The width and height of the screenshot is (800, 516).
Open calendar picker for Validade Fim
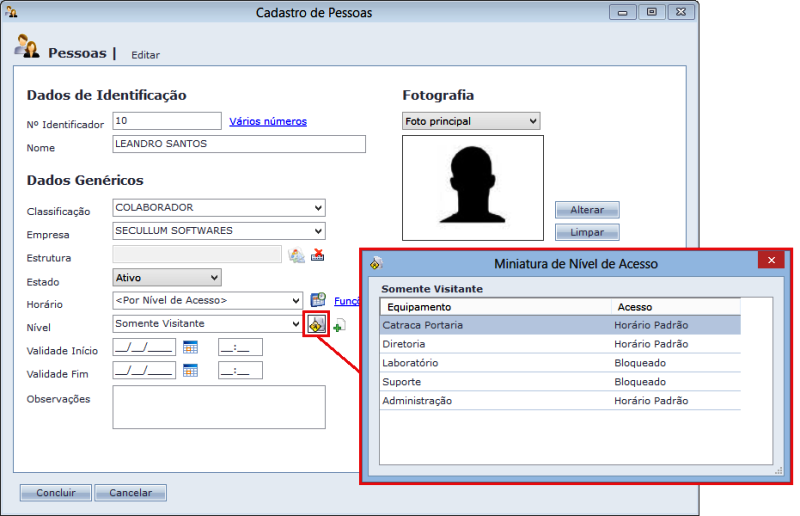coord(190,370)
